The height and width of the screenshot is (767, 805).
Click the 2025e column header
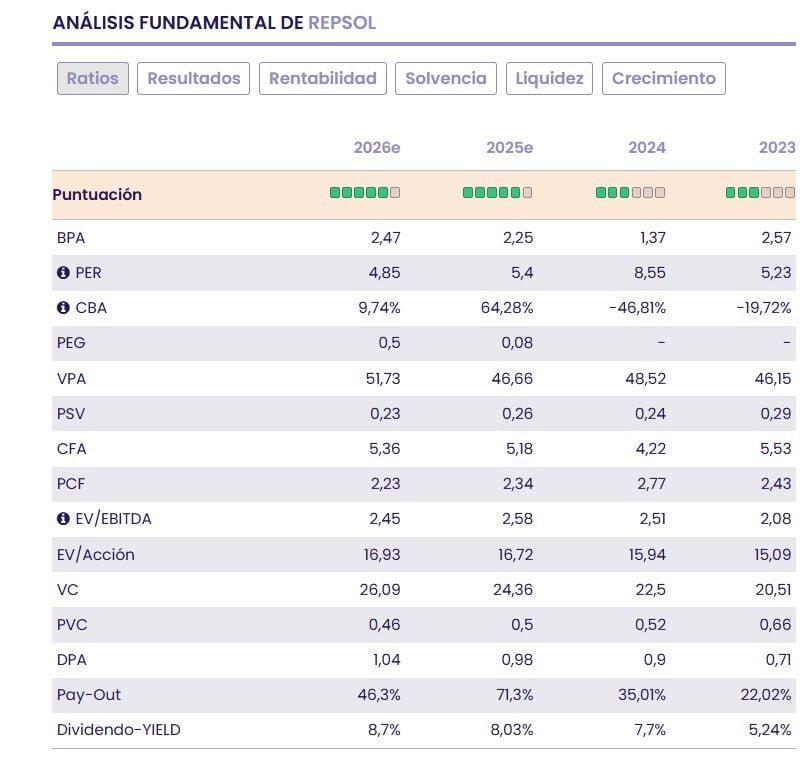(x=510, y=148)
